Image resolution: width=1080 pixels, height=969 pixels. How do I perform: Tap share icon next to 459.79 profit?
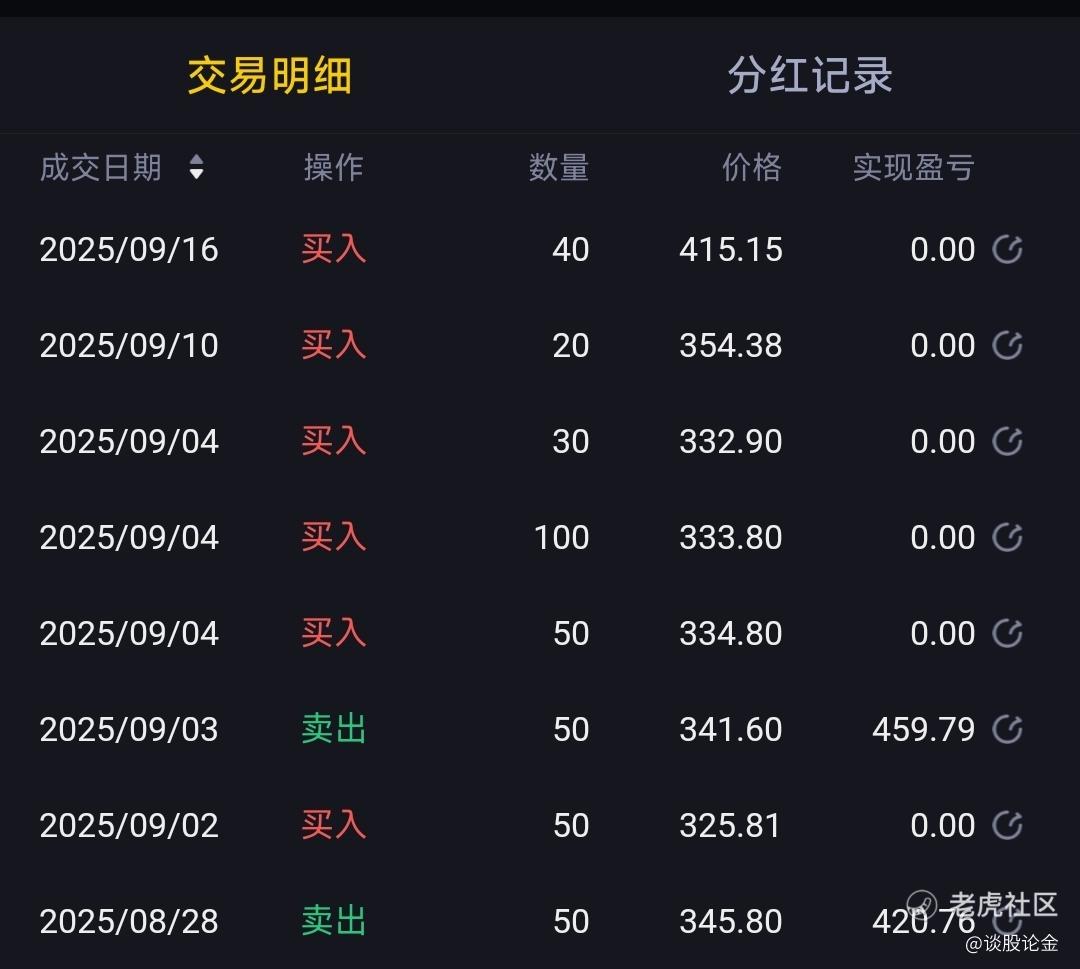(1007, 729)
